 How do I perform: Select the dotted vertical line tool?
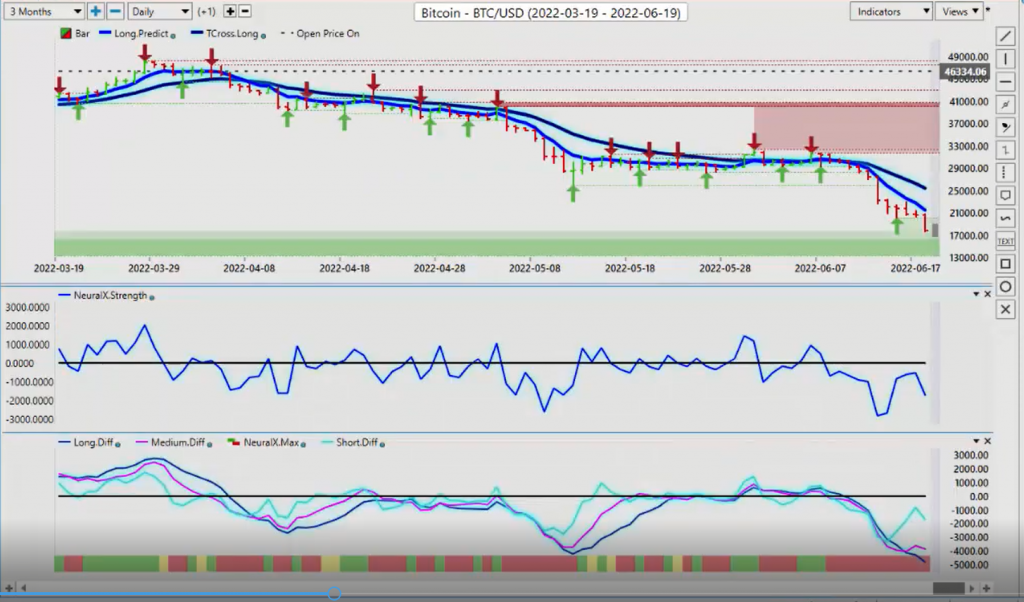pyautogui.click(x=1006, y=173)
